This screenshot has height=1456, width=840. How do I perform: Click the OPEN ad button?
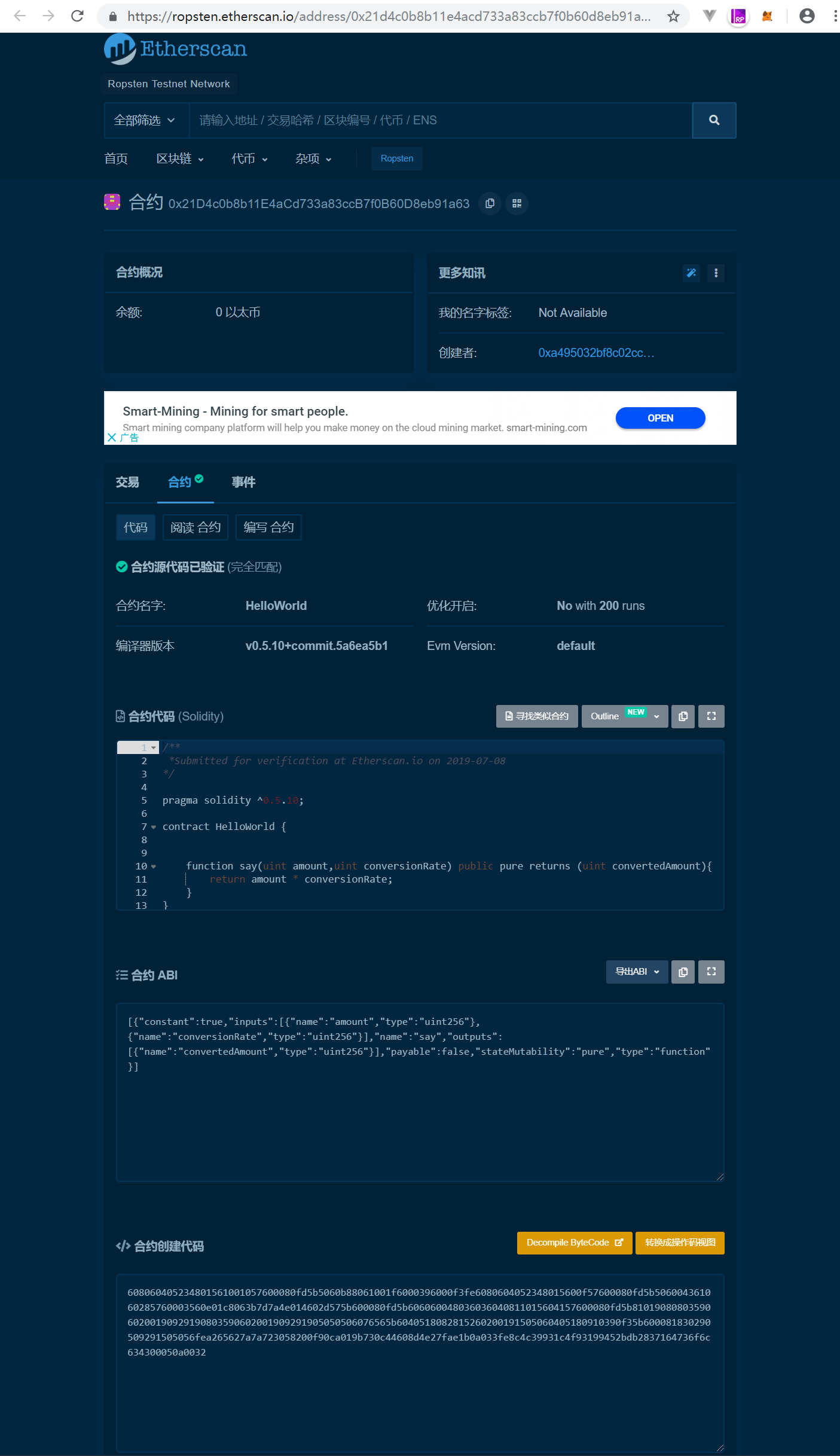click(661, 418)
